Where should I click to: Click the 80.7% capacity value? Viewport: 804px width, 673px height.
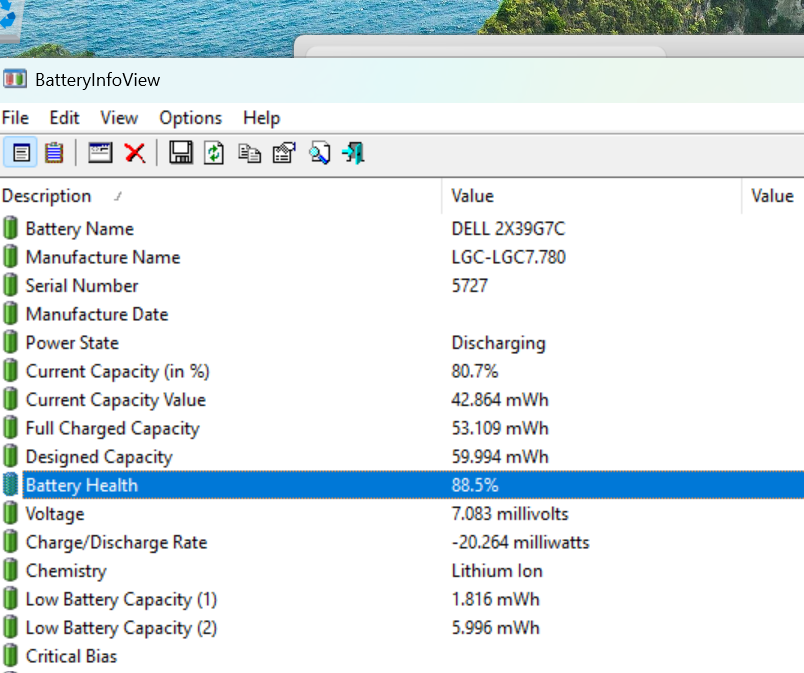click(x=475, y=371)
